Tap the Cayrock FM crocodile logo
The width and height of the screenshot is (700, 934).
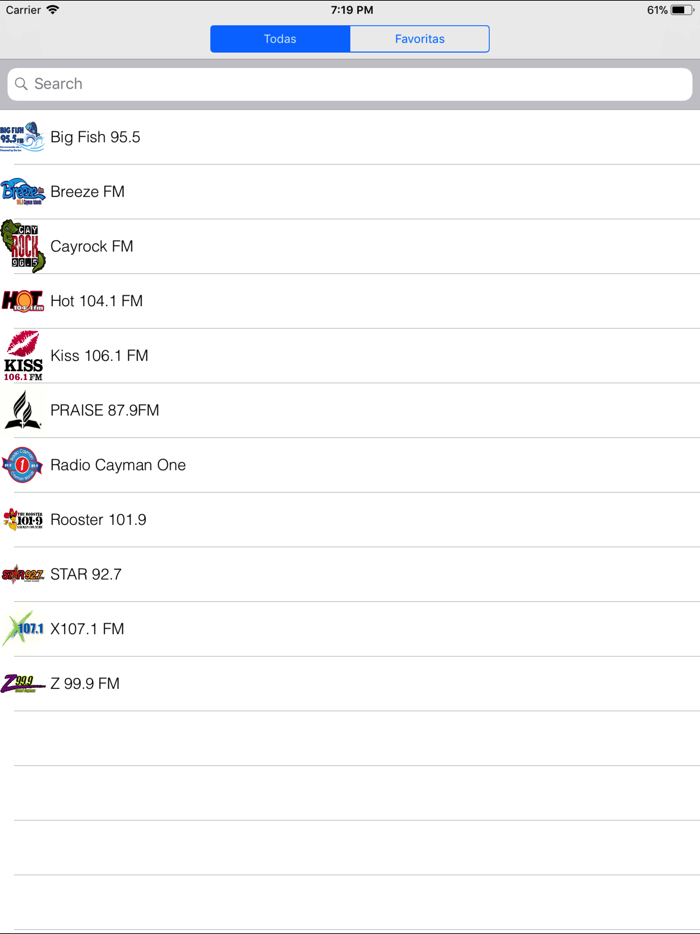[x=22, y=246]
